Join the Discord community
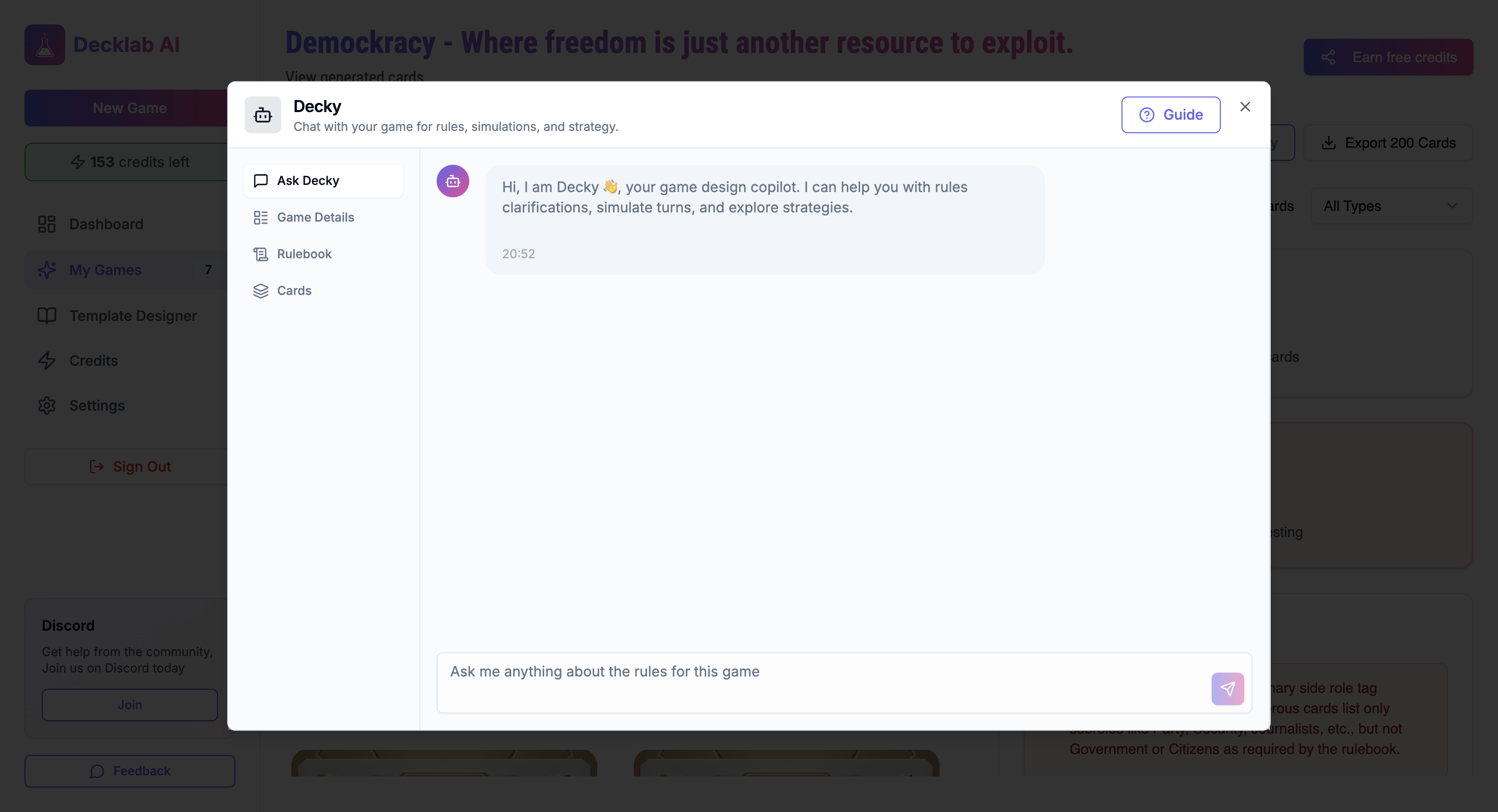Viewport: 1498px width, 812px height. tap(130, 705)
